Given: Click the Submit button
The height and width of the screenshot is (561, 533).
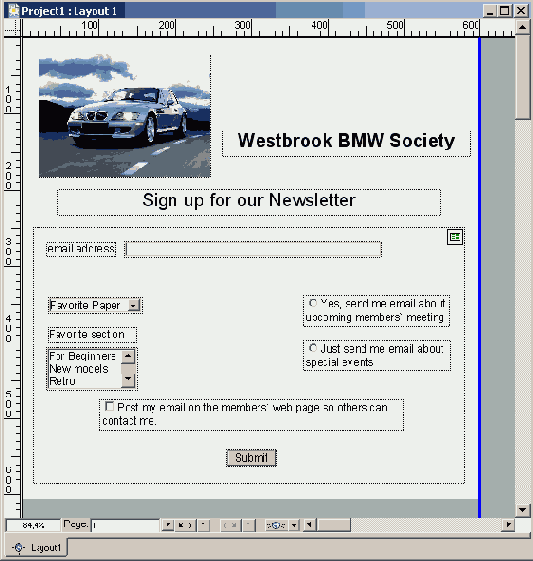Looking at the screenshot, I should click(x=251, y=458).
